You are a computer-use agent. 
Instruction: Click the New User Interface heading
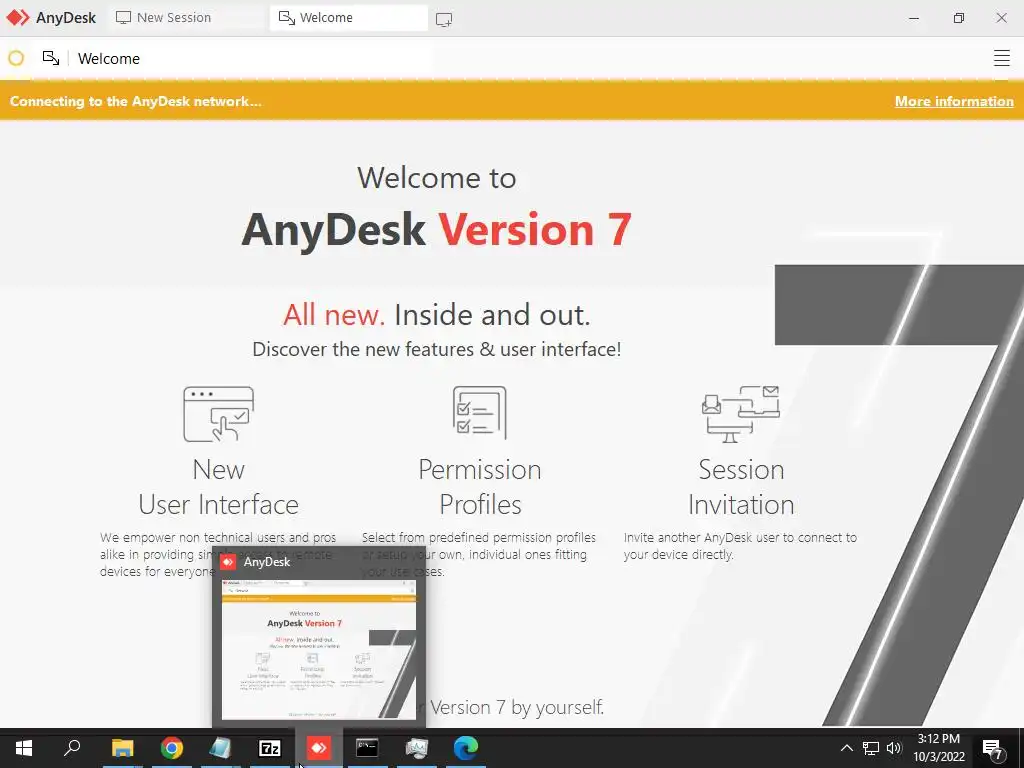[219, 487]
